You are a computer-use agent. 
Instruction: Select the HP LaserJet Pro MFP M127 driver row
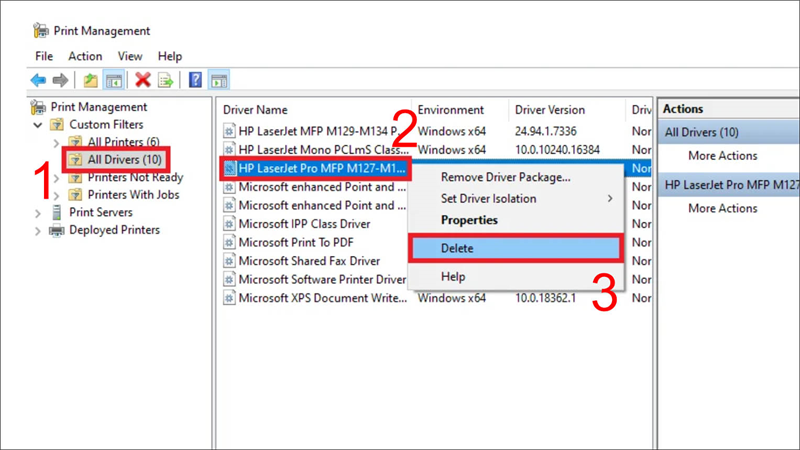321,168
